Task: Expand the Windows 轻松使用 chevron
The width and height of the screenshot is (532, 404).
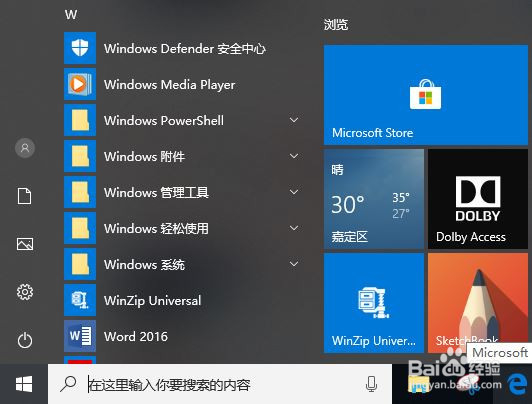Action: coord(294,228)
